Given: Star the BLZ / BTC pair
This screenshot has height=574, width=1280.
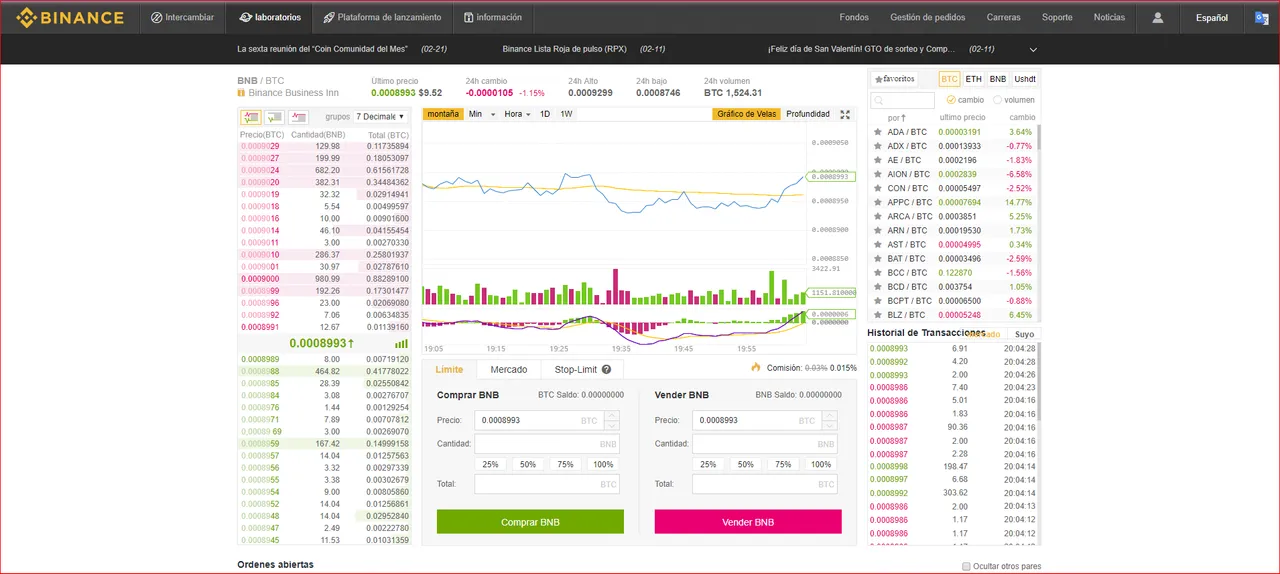Looking at the screenshot, I should tap(878, 314).
